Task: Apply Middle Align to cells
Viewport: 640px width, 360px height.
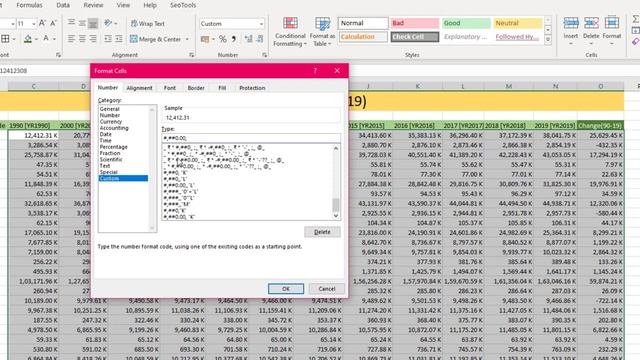Action: [82, 23]
